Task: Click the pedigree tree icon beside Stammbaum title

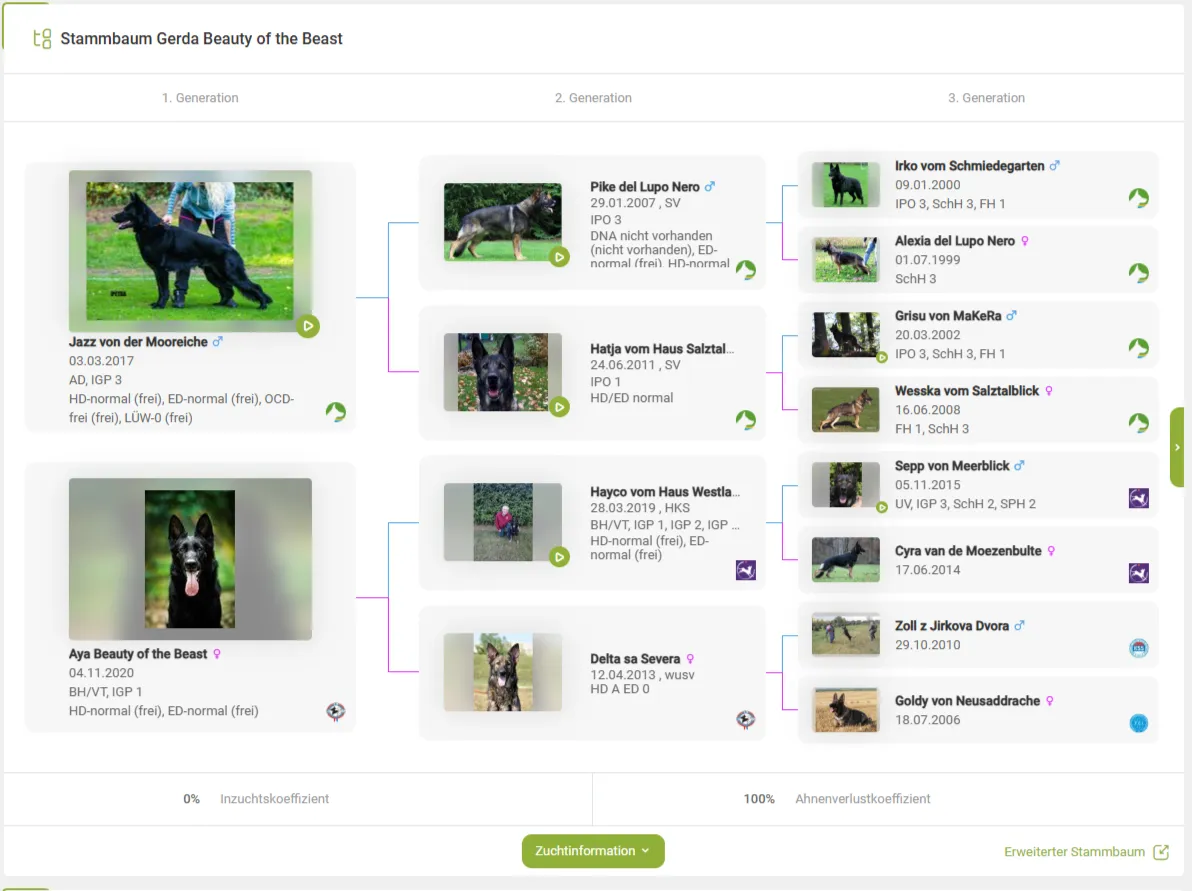Action: coord(42,39)
